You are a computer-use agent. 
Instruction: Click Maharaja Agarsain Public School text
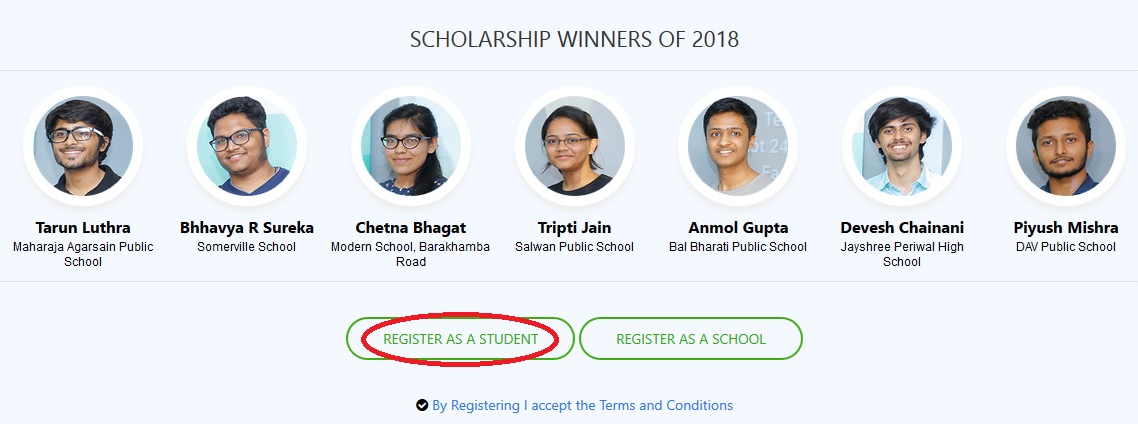(83, 254)
